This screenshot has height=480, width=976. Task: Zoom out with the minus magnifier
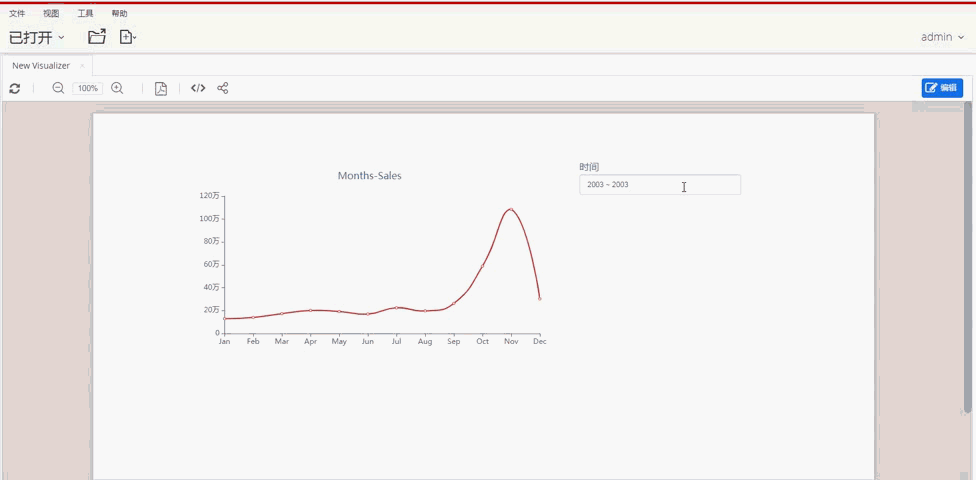click(x=58, y=88)
